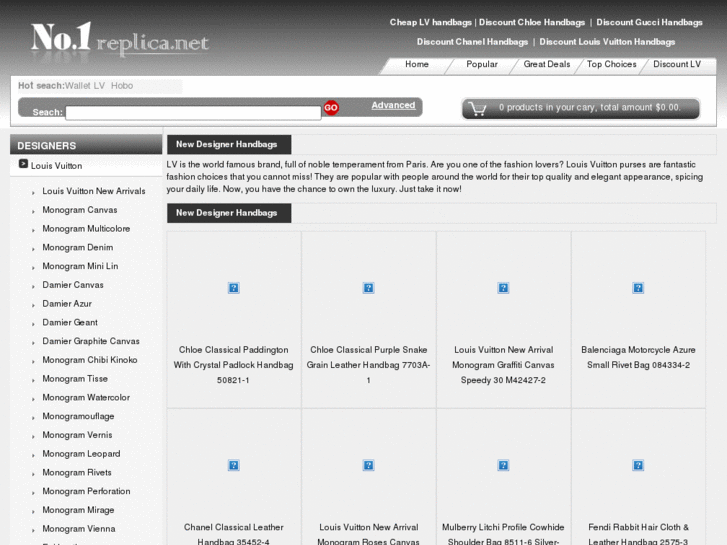Open the Monogram Multicolore category
Image resolution: width=727 pixels, height=545 pixels.
86,229
